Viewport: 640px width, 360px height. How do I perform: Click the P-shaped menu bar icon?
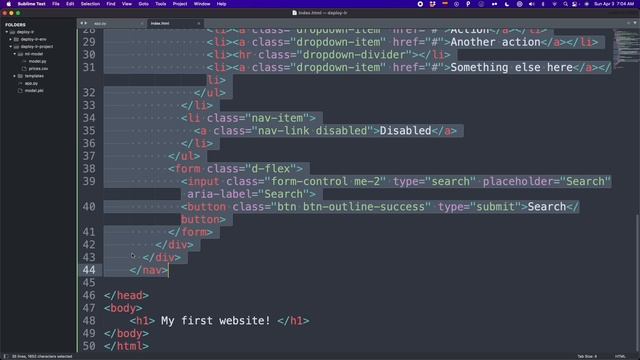pos(468,4)
